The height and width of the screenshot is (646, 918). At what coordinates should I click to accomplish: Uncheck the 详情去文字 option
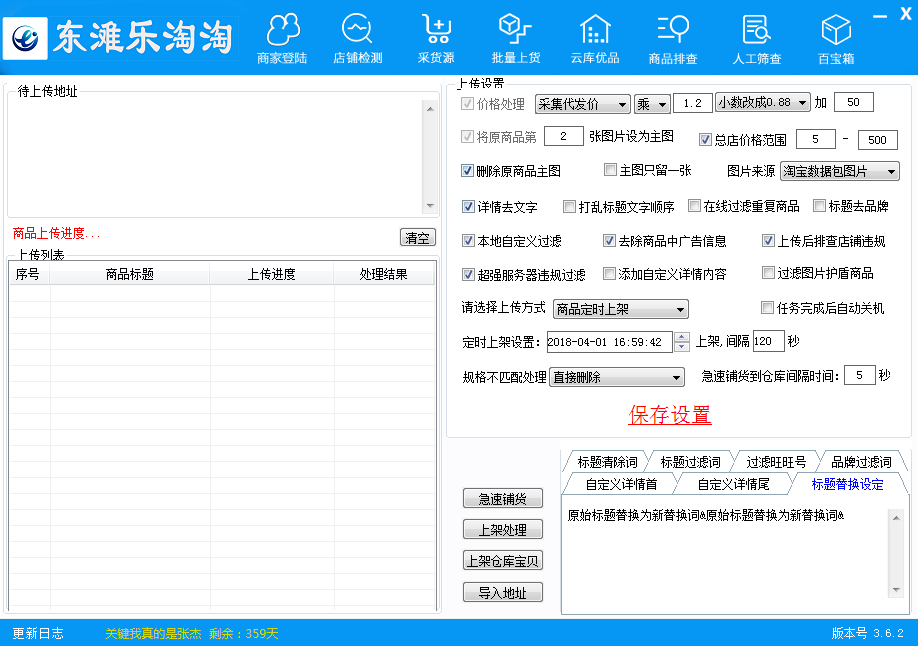pyautogui.click(x=468, y=206)
